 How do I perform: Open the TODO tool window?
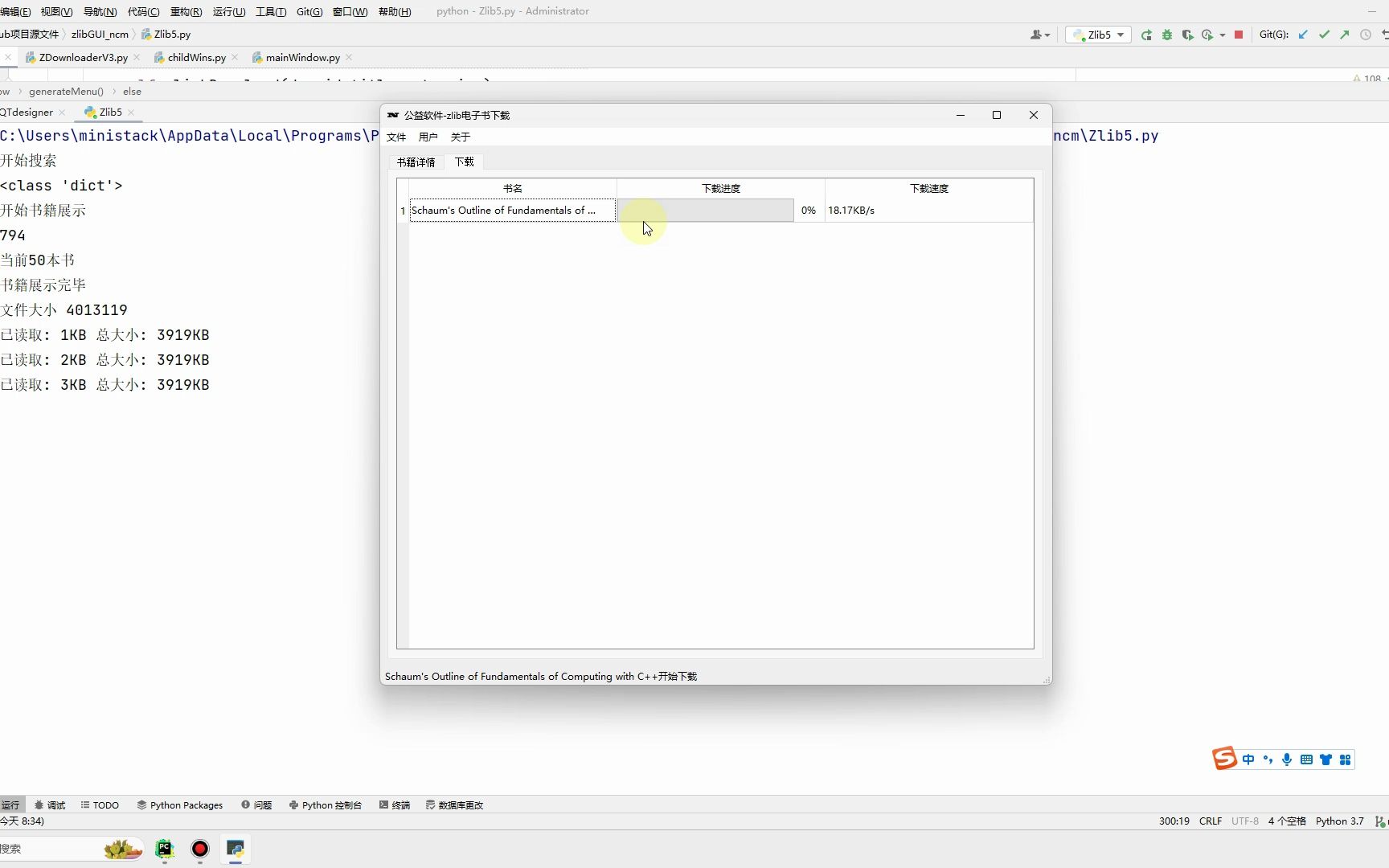click(x=100, y=805)
